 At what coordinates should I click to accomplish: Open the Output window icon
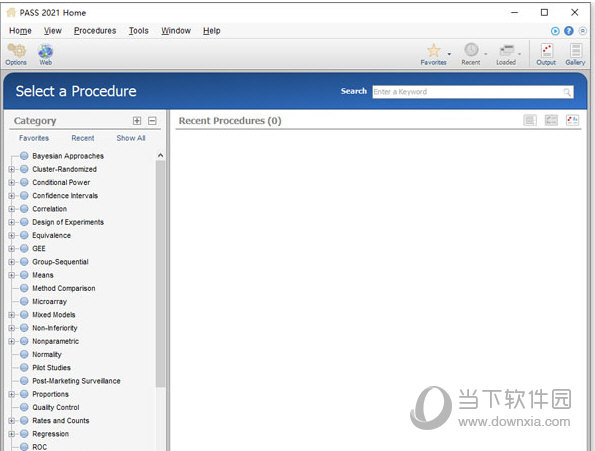click(x=546, y=54)
